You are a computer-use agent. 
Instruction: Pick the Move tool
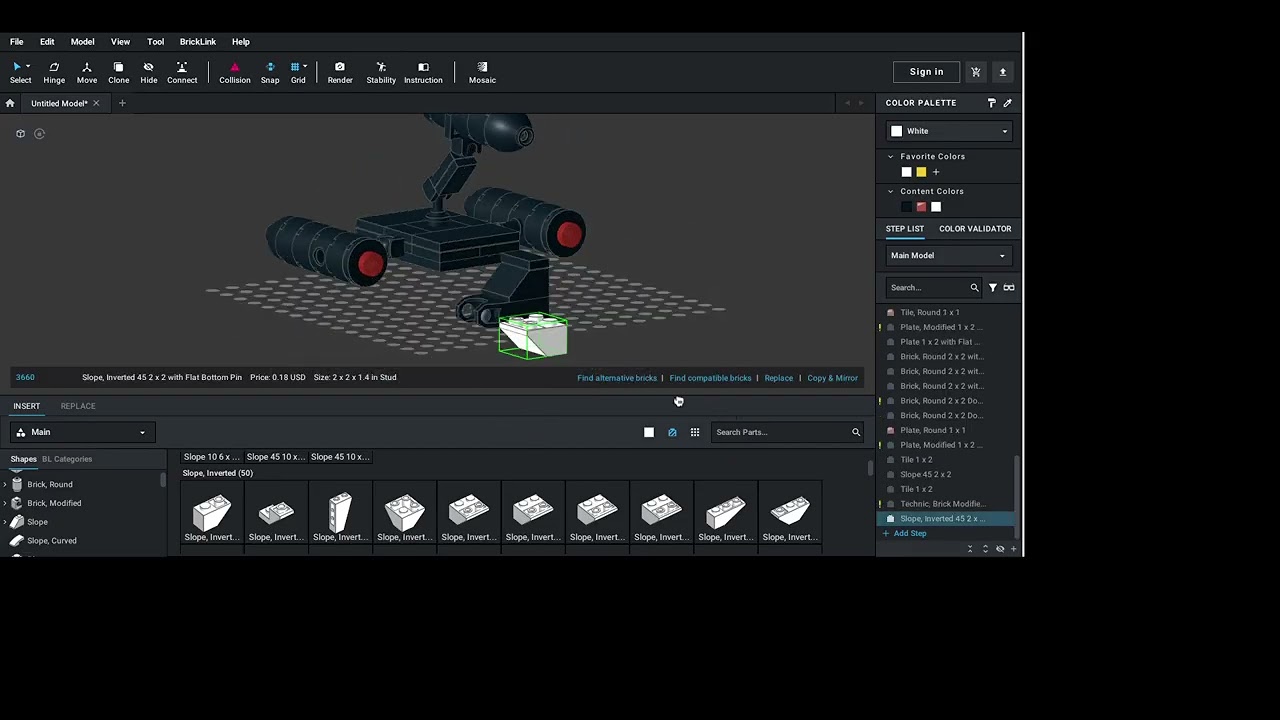(87, 72)
